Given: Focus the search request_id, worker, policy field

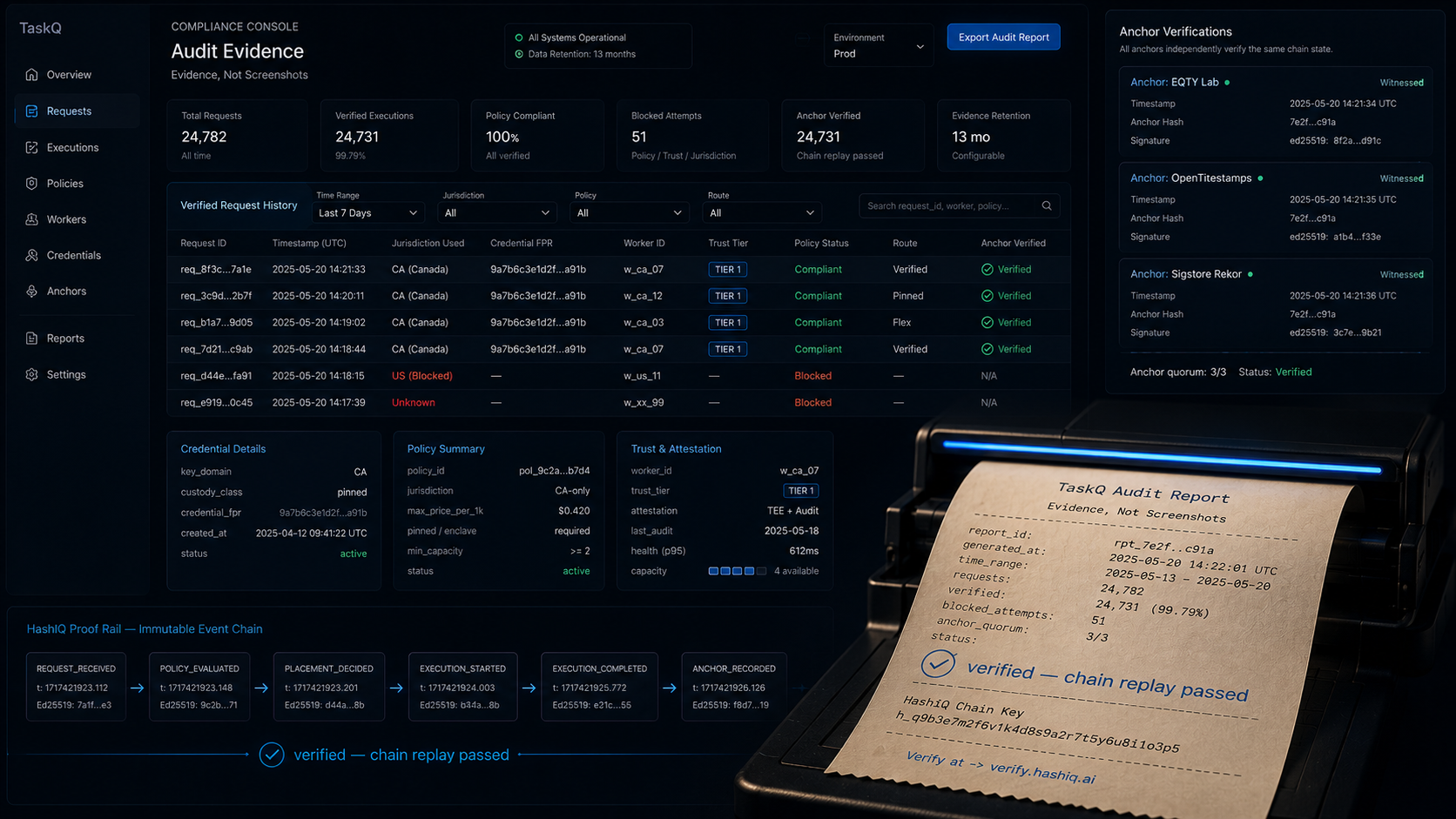Looking at the screenshot, I should [959, 206].
